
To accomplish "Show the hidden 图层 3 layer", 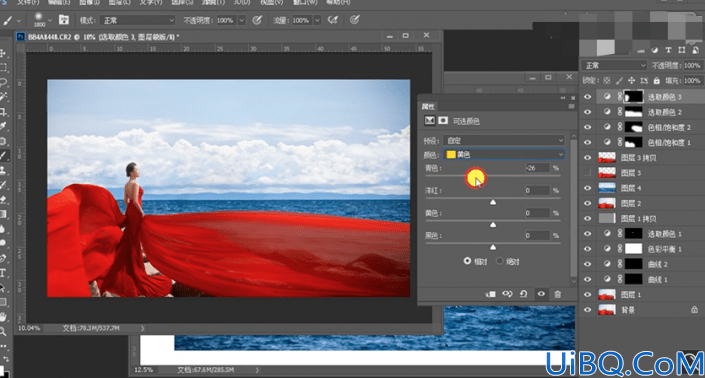I will tap(587, 173).
